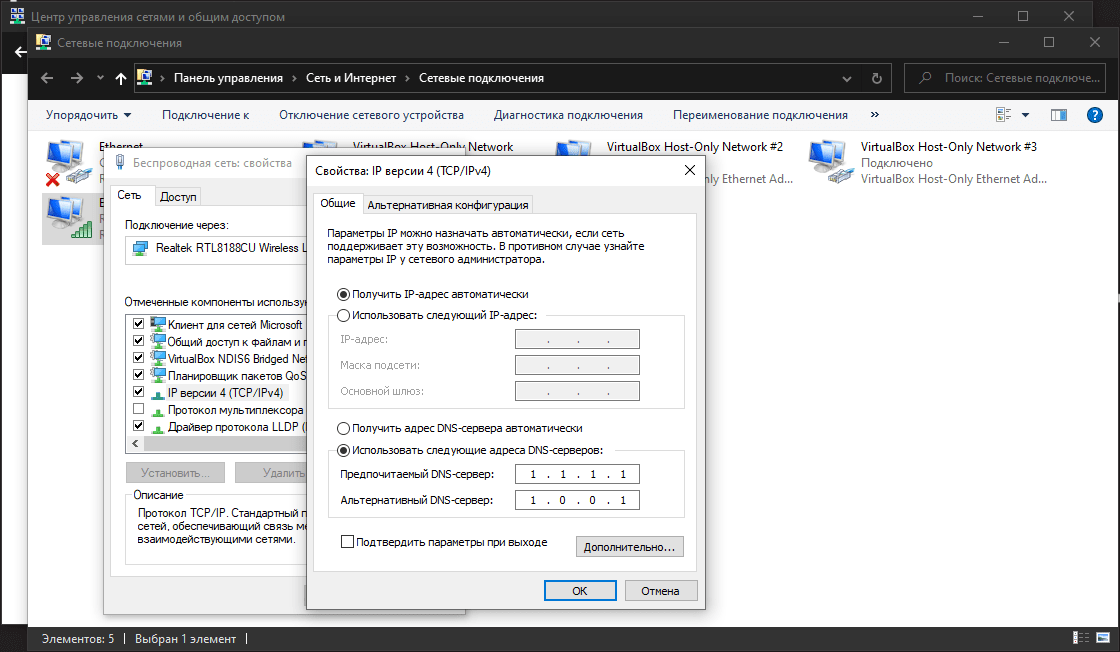This screenshot has height=652, width=1120.
Task: Select 'Использовать следующий IP-адрес' radio button
Action: click(x=344, y=314)
